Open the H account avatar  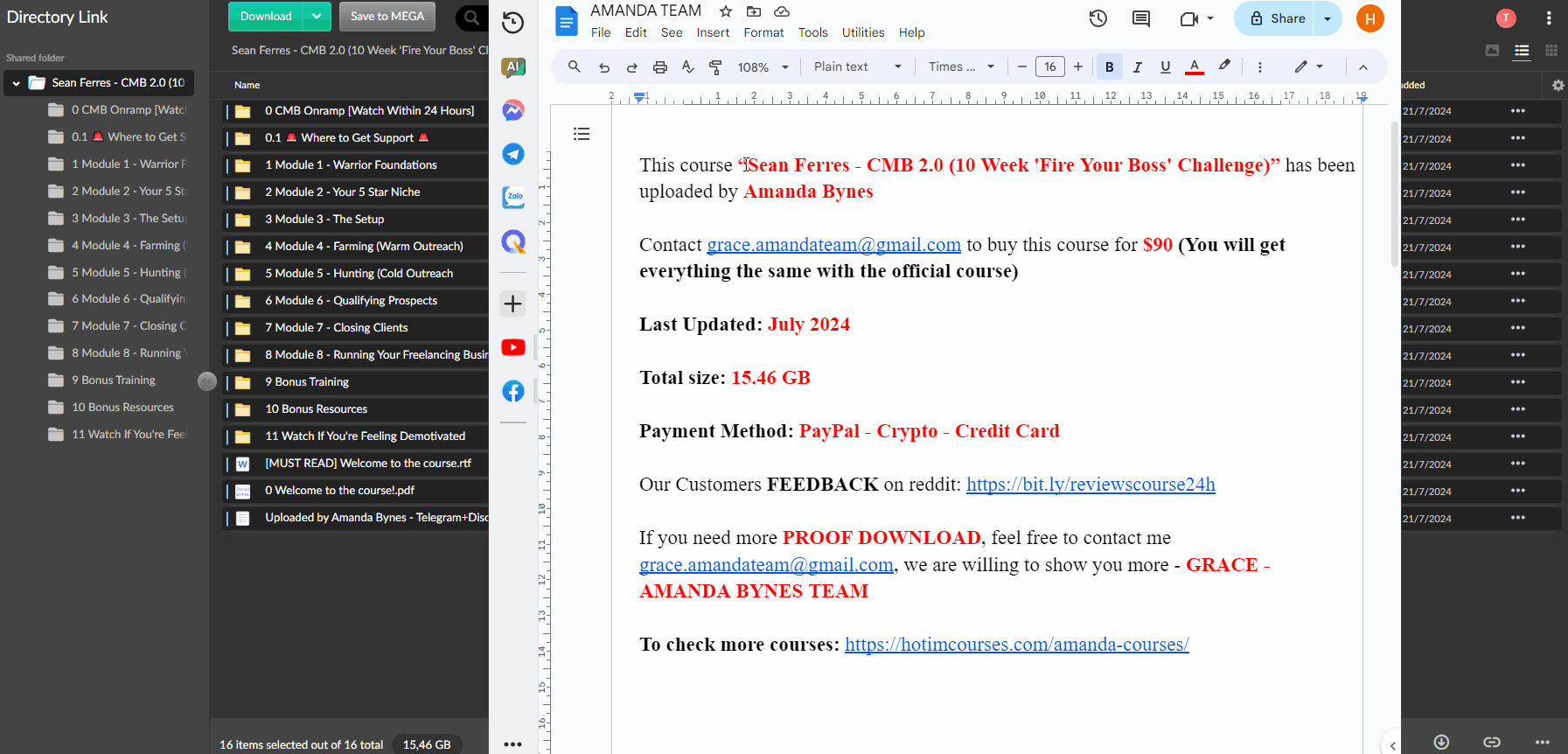click(x=1370, y=18)
